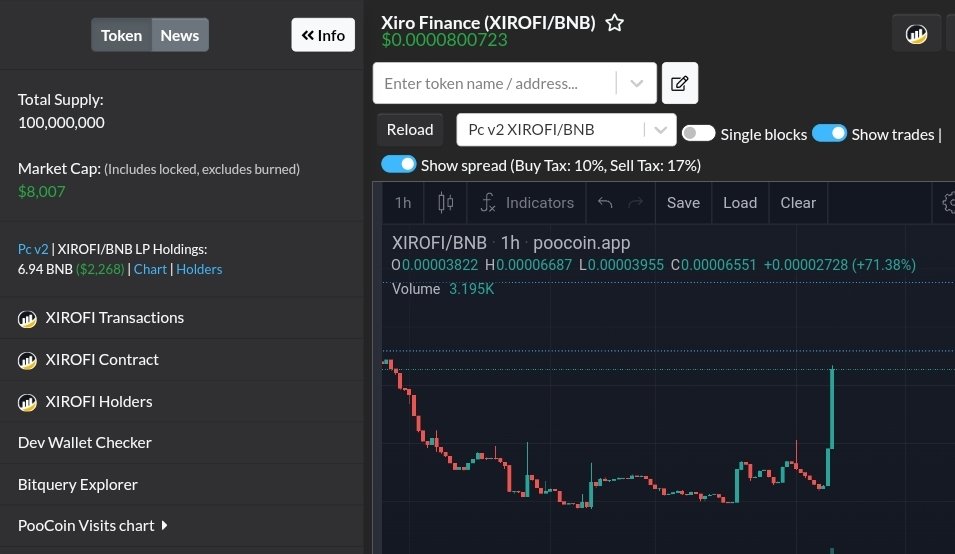Click icon beside XIROFI Transactions
This screenshot has height=554, width=955.
pyautogui.click(x=27, y=318)
